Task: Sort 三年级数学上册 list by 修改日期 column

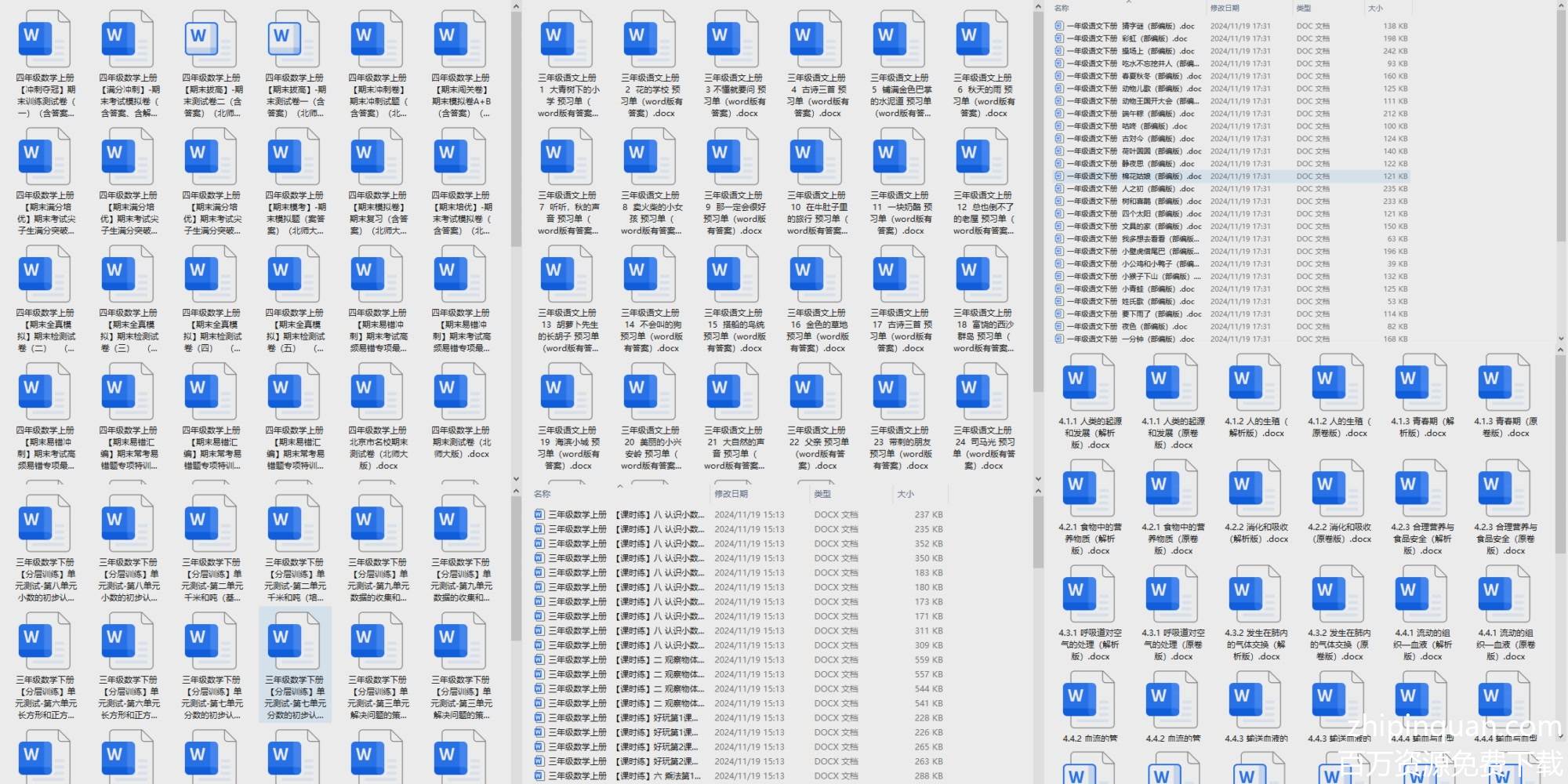Action: tap(731, 494)
